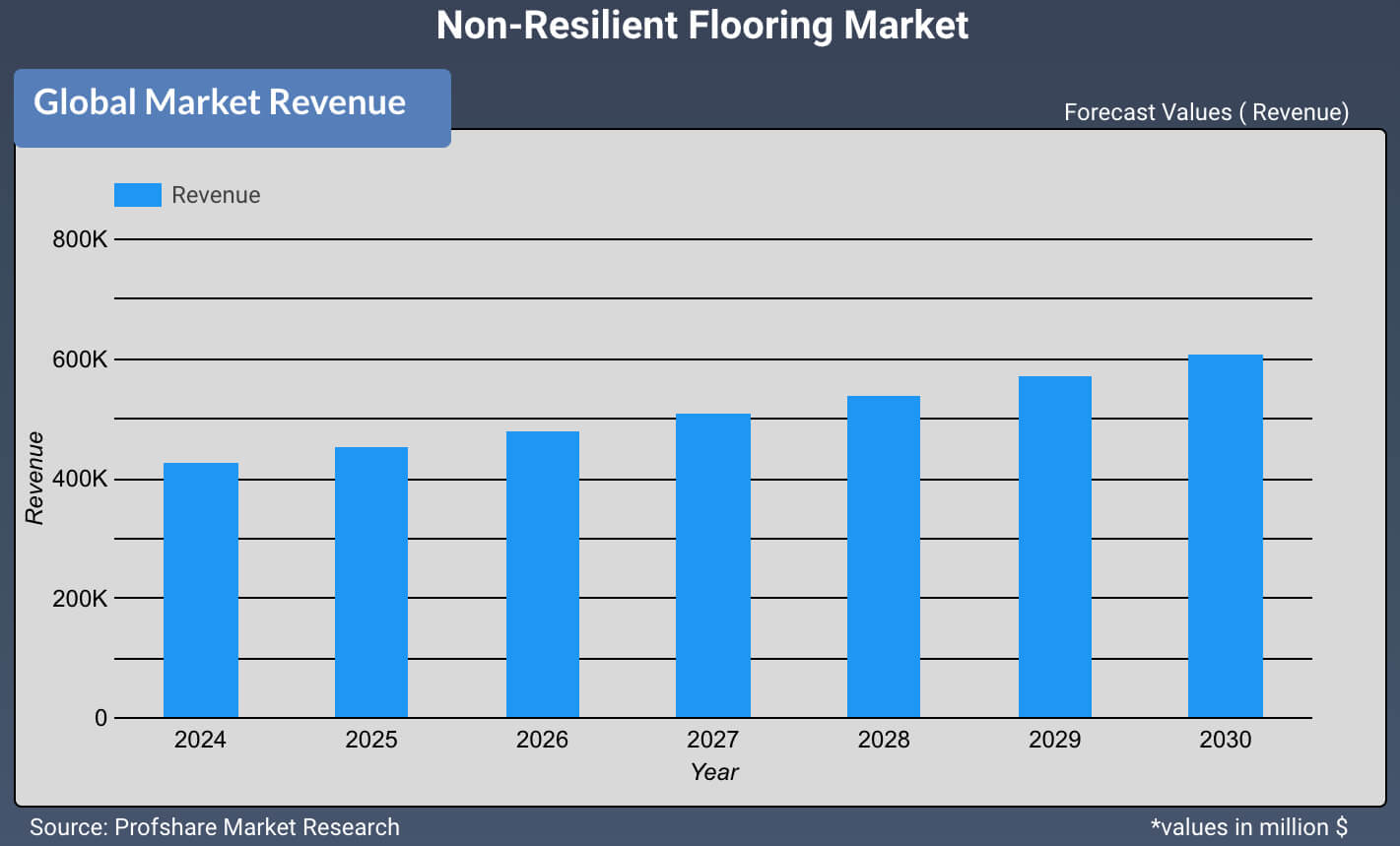Click the Revenue legend label
Image resolution: width=1400 pixels, height=846 pixels.
click(216, 195)
